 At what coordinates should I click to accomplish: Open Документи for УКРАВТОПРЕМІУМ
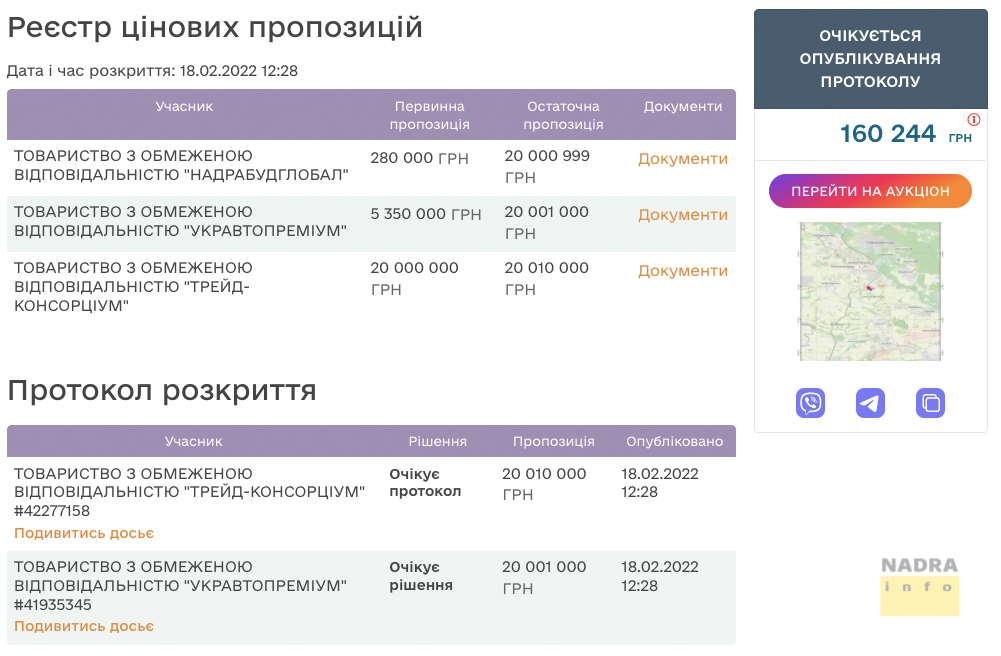682,215
